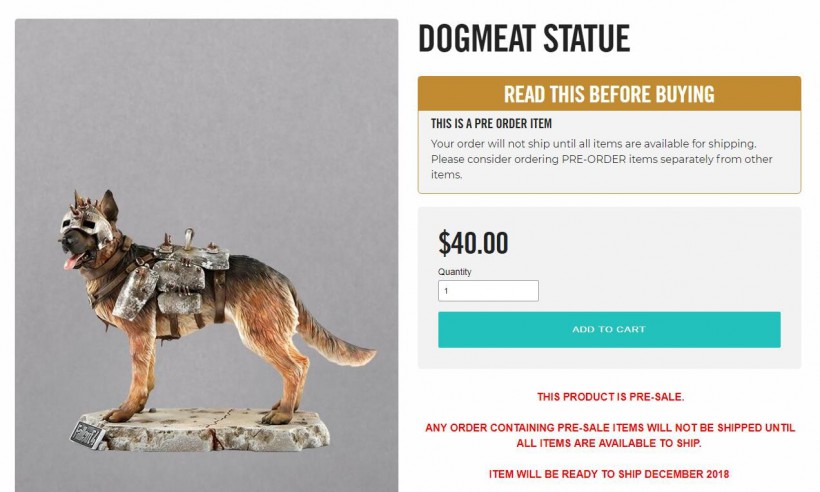Image resolution: width=820 pixels, height=492 pixels.
Task: Focus the Quantity input field
Action: 488,291
